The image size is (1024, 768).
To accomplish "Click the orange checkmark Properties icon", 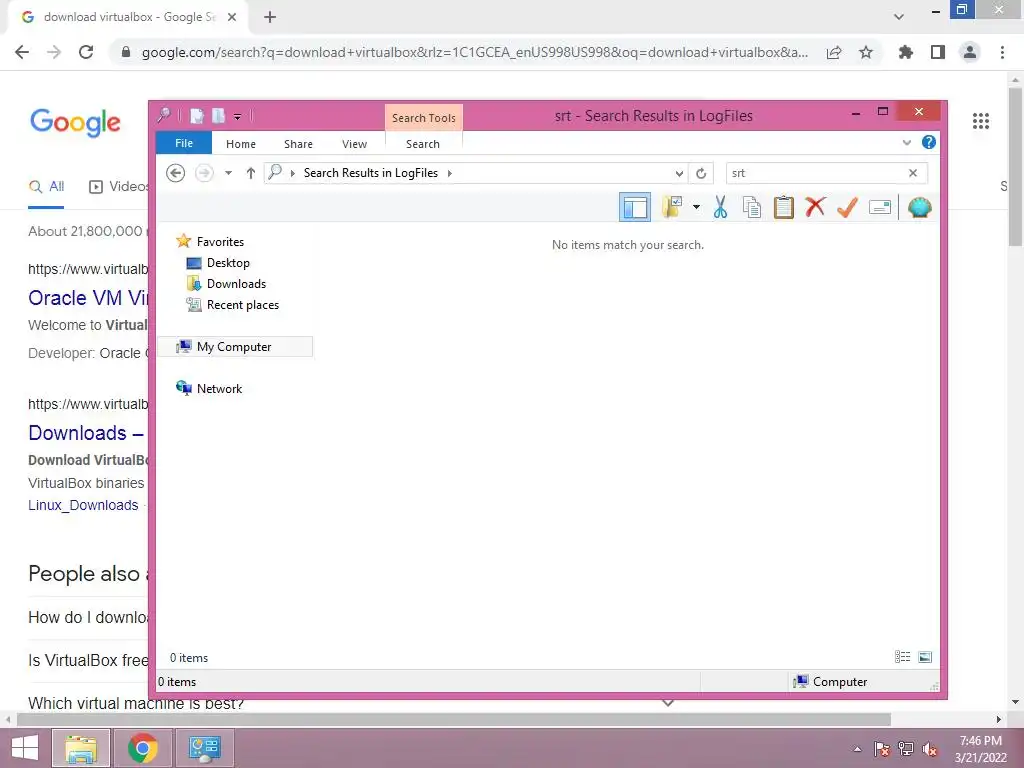I will click(847, 207).
